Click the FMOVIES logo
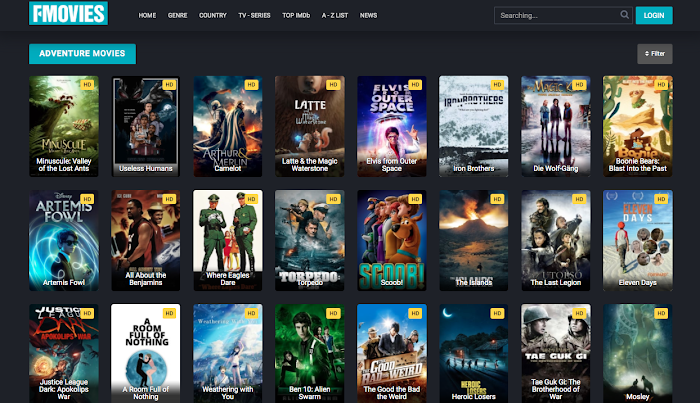Image resolution: width=700 pixels, height=403 pixels. (68, 13)
